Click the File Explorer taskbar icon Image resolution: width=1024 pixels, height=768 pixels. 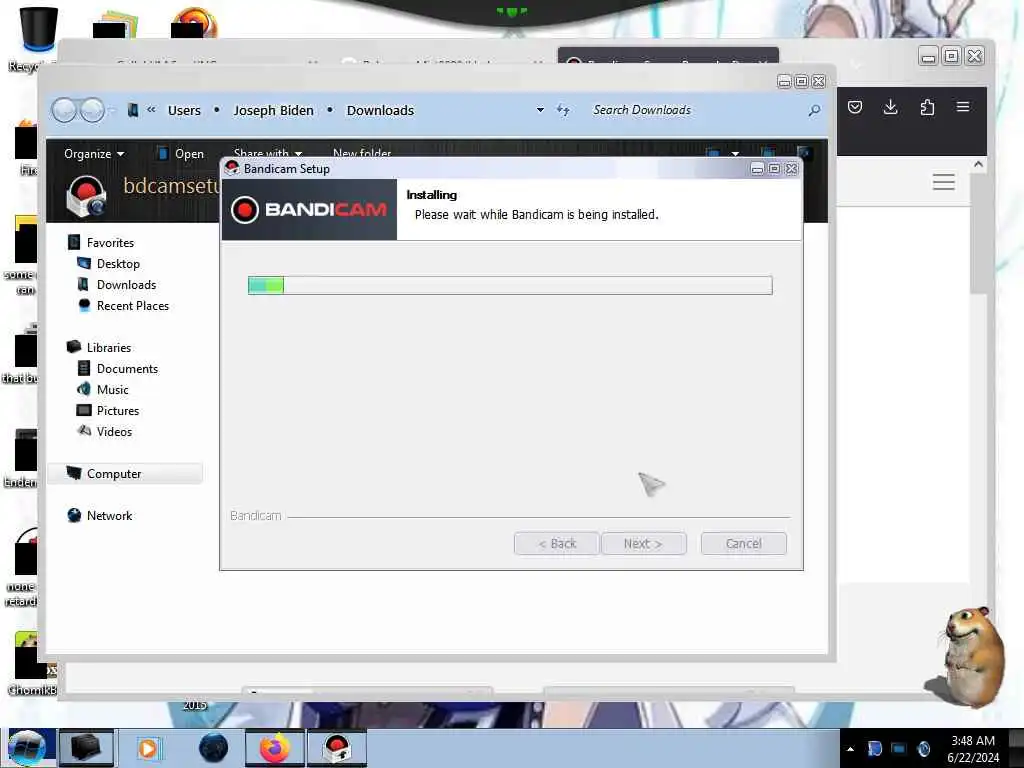(x=86, y=748)
